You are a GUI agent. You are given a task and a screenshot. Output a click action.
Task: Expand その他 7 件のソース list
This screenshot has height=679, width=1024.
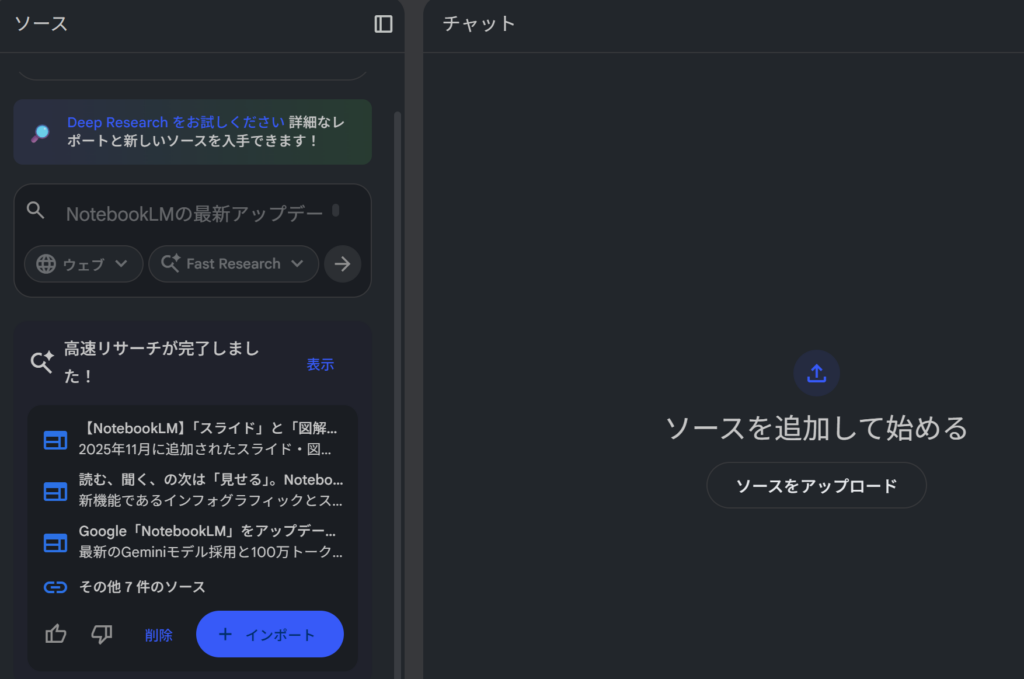coord(142,587)
